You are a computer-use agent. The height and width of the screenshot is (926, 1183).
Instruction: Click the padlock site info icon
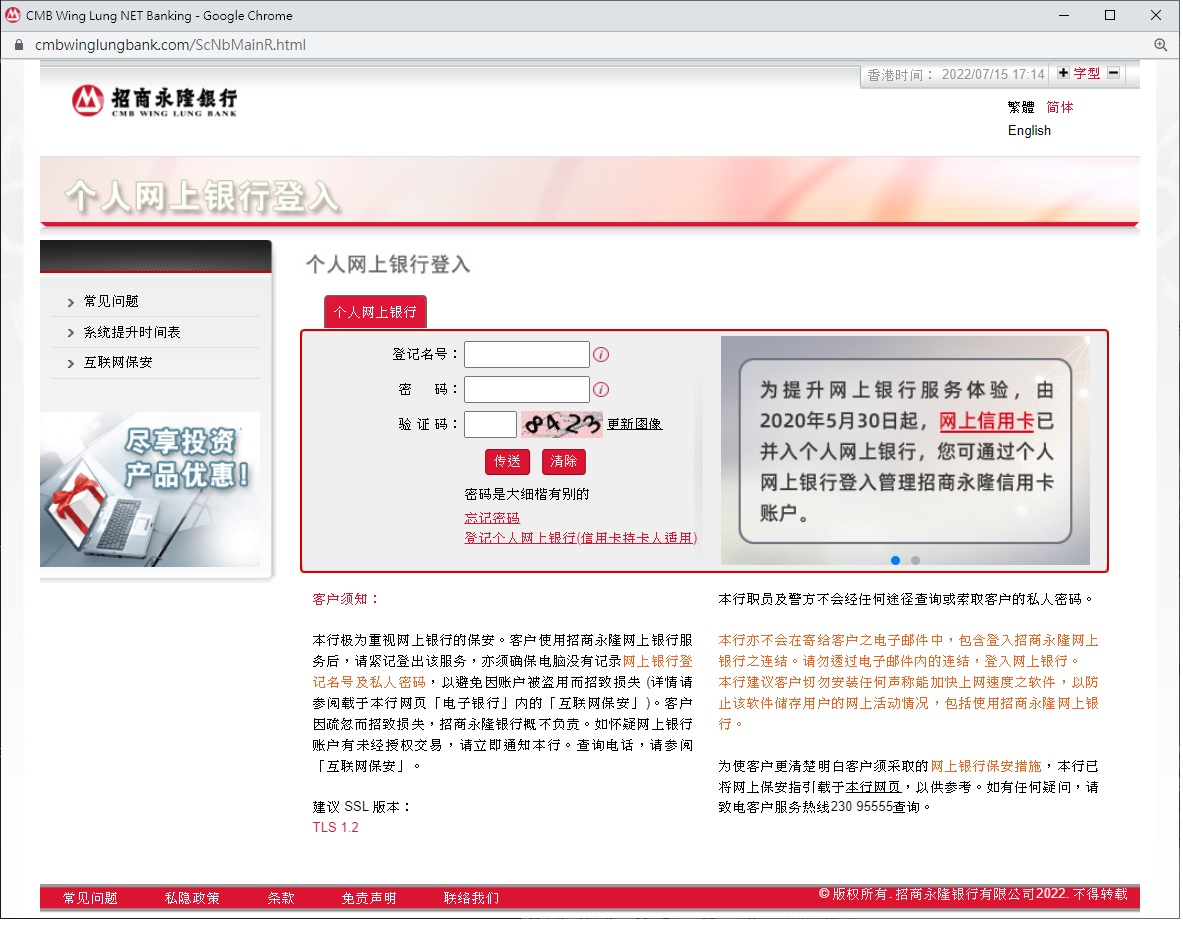[19, 45]
